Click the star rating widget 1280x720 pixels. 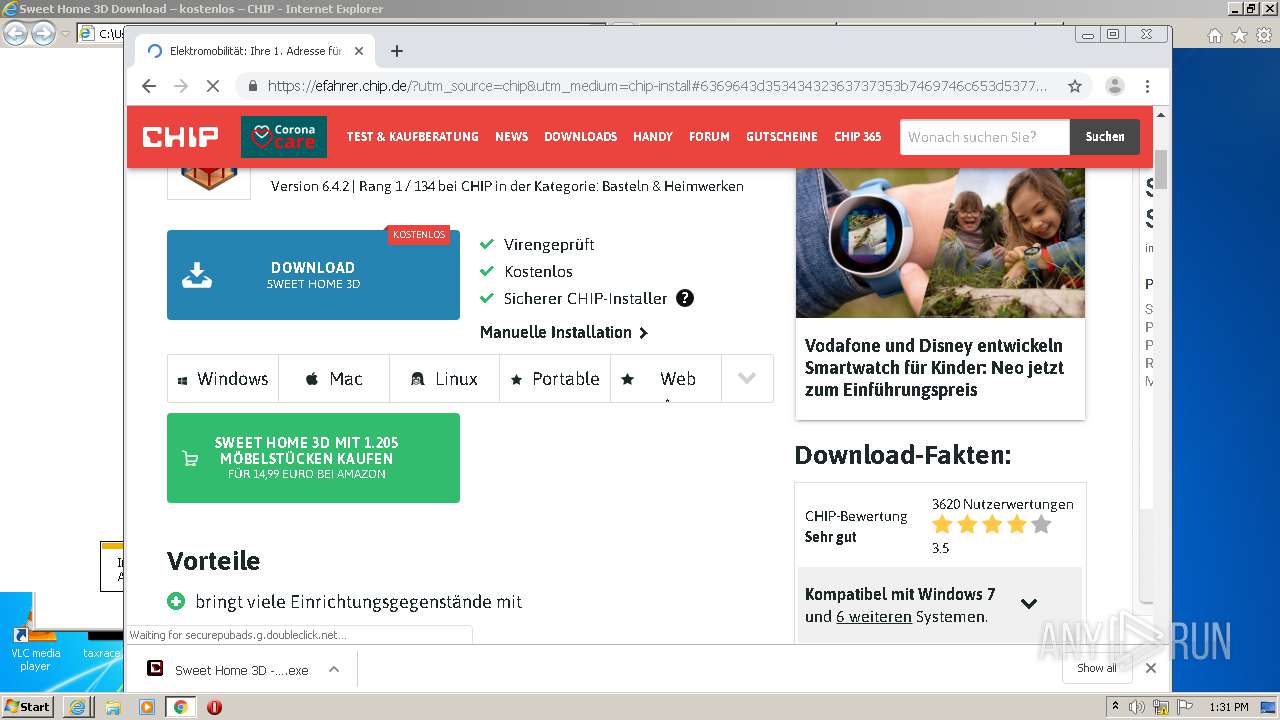(x=992, y=525)
